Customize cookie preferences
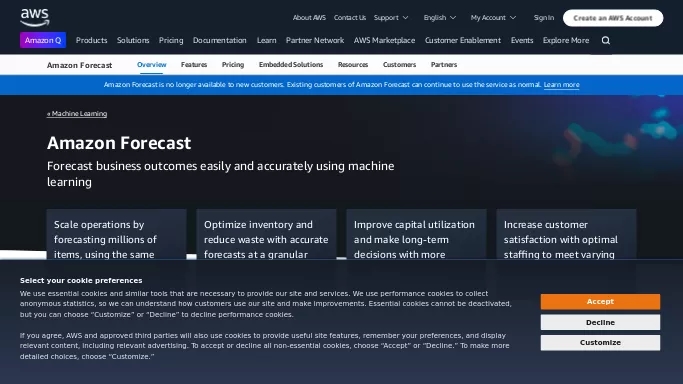 point(600,343)
